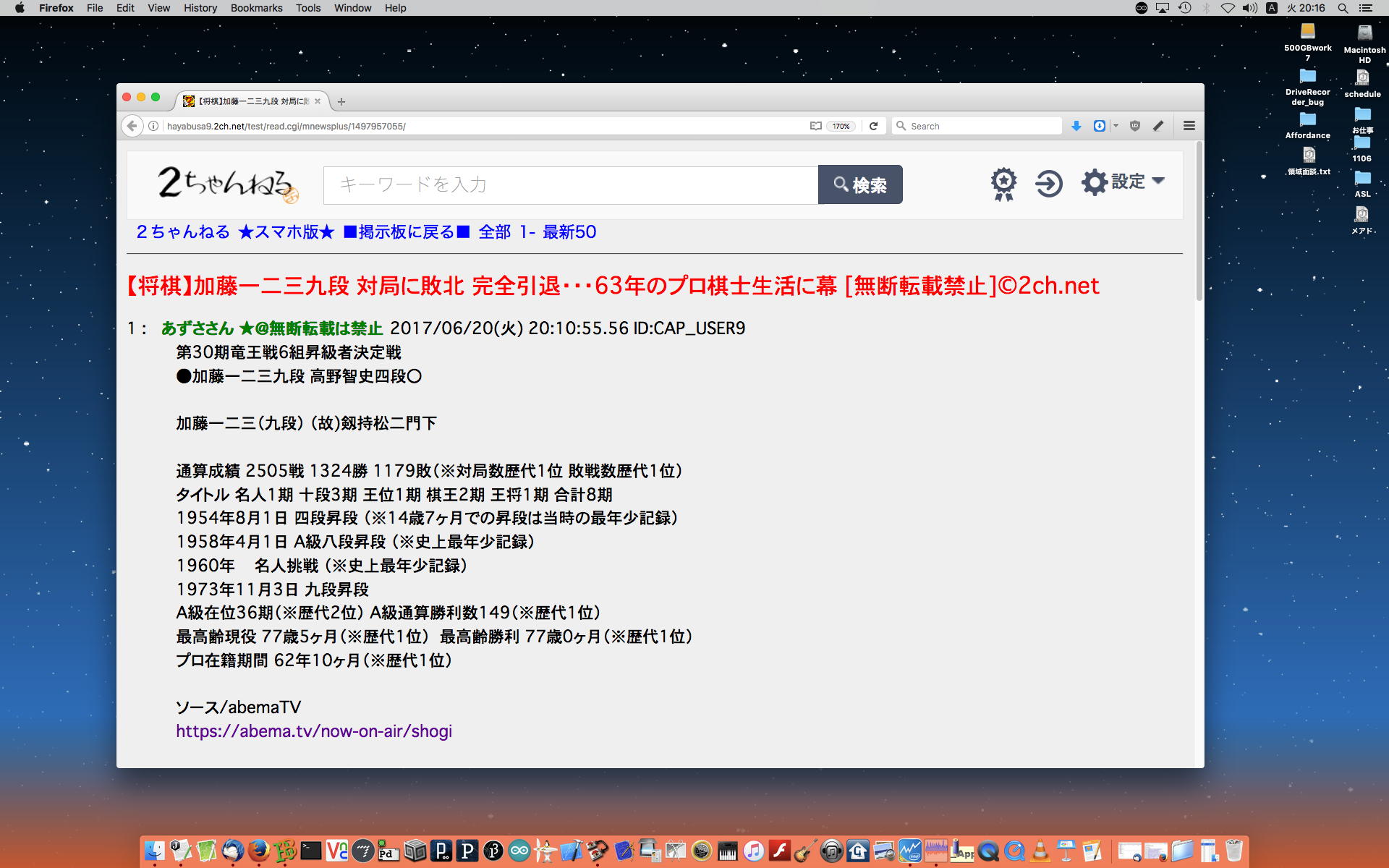Open the Bookmarks menu in menu bar

tap(256, 8)
